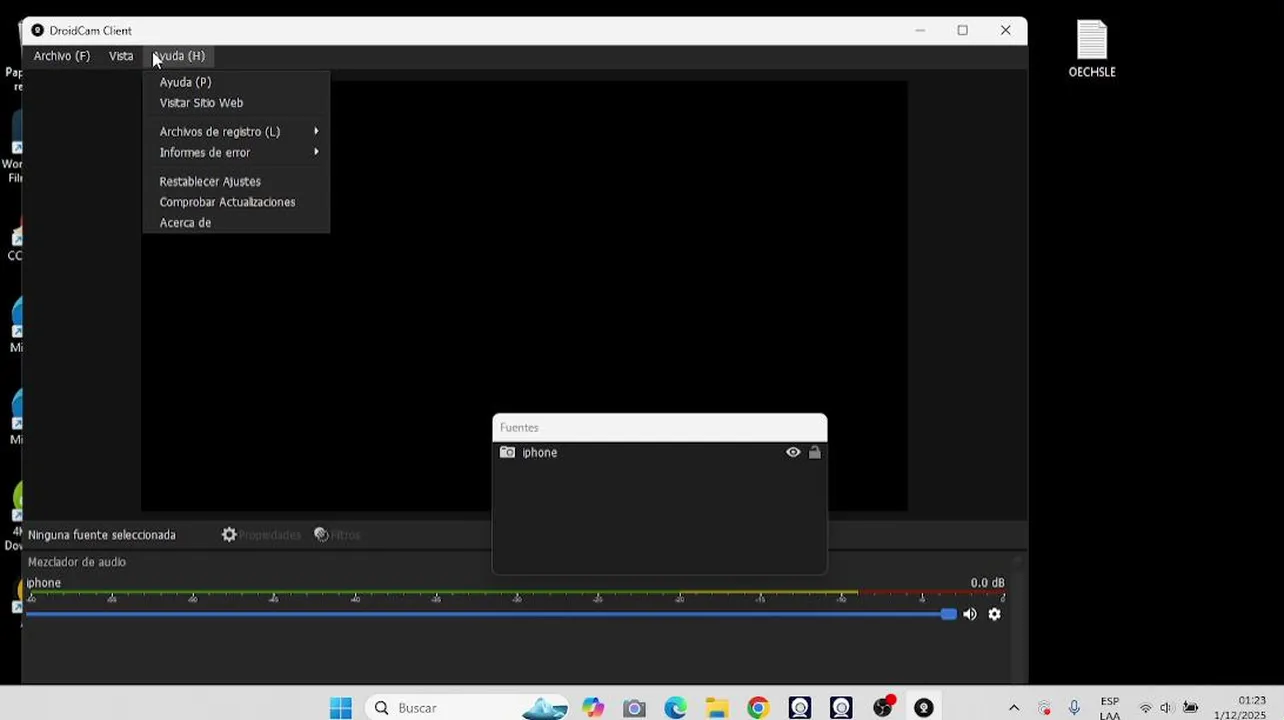Click Ninguna fuente seleccionada label

tap(102, 535)
